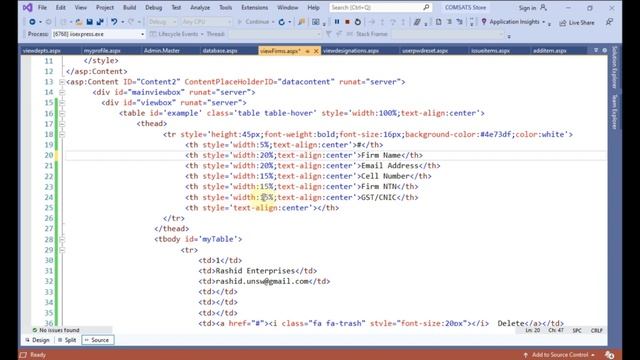Click the Step Over arrow icon
Image resolution: width=640 pixels, height=360 pixels.
click(x=393, y=22)
